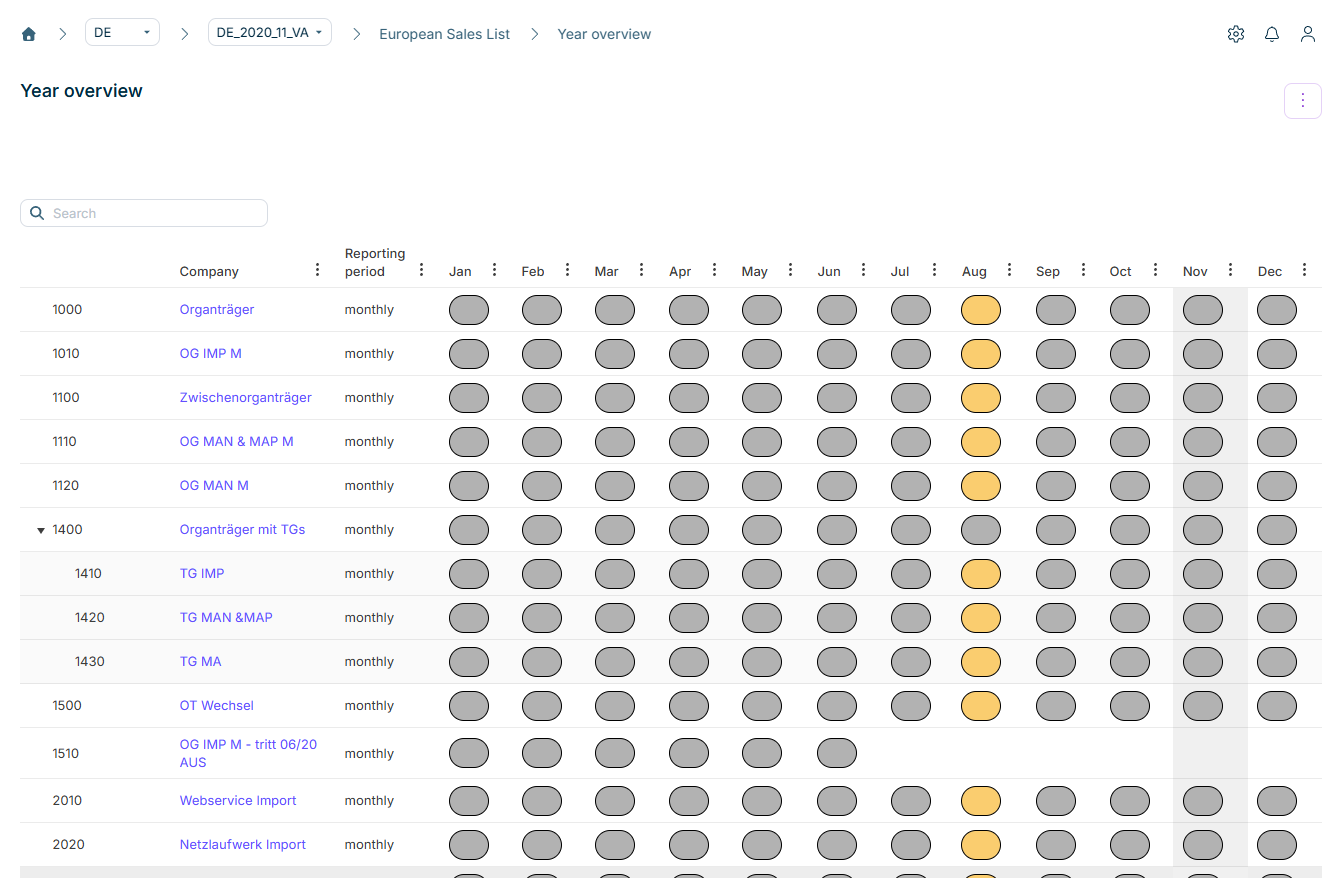Open the Apr column options menu
Image resolution: width=1338 pixels, height=878 pixels.
[x=715, y=270]
